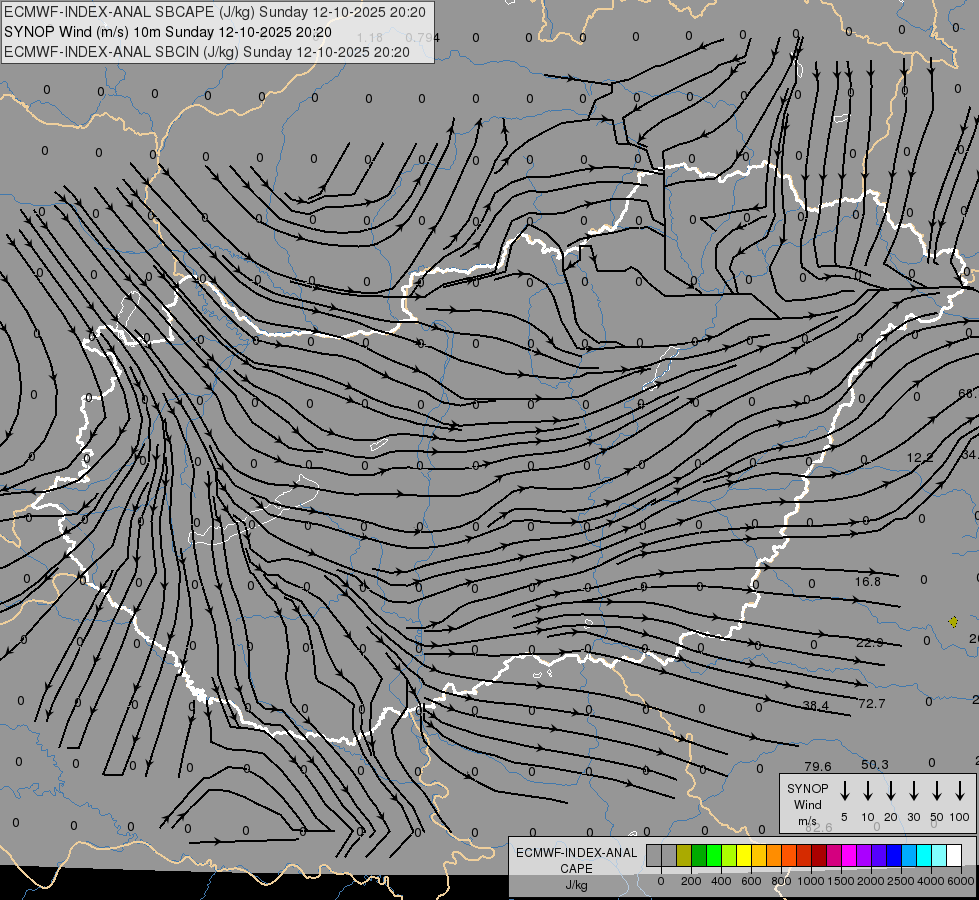Click the 79.6 CAPE value on map
This screenshot has height=900, width=979.
[818, 766]
